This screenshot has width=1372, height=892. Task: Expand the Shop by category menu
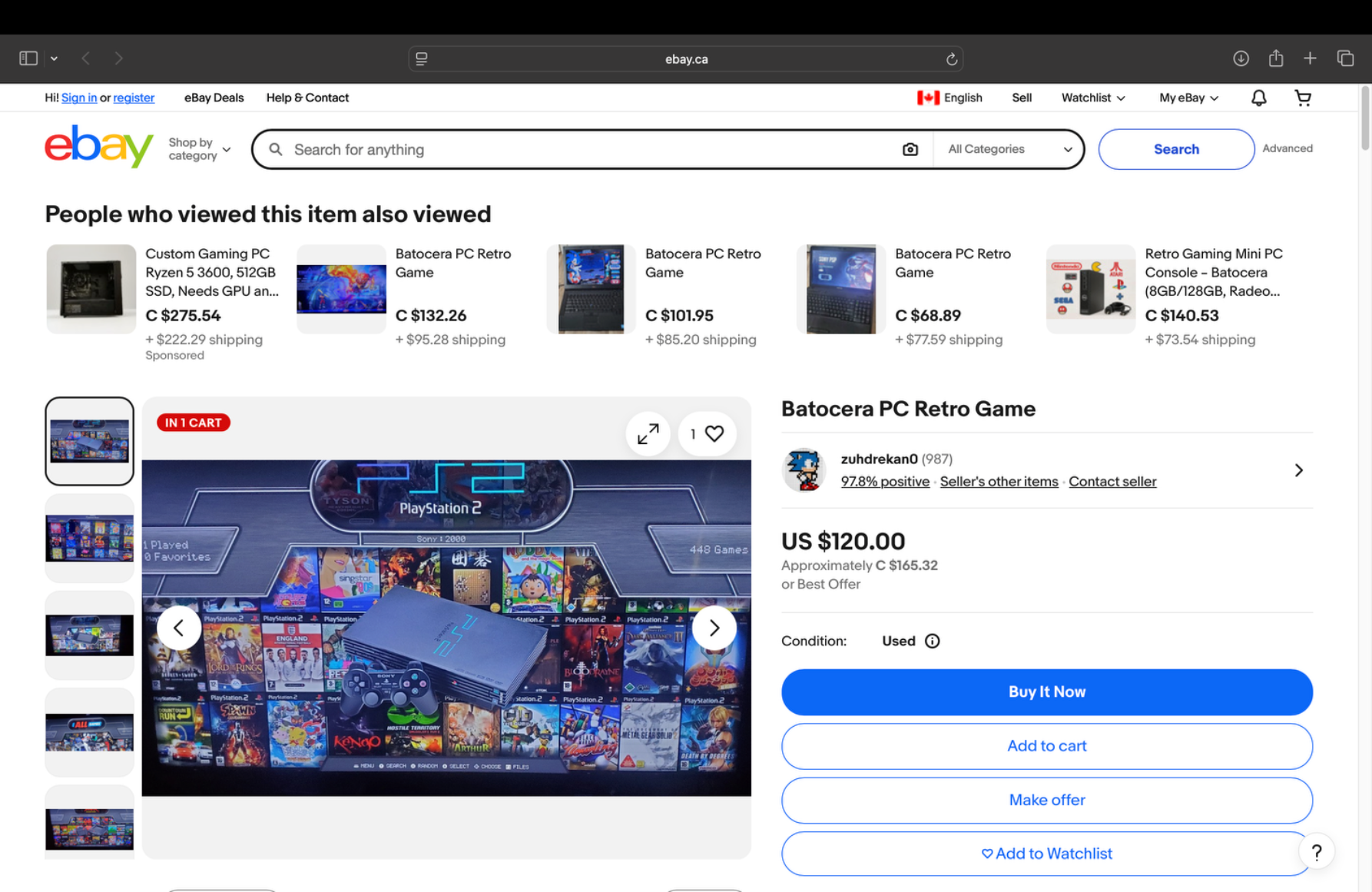point(199,149)
